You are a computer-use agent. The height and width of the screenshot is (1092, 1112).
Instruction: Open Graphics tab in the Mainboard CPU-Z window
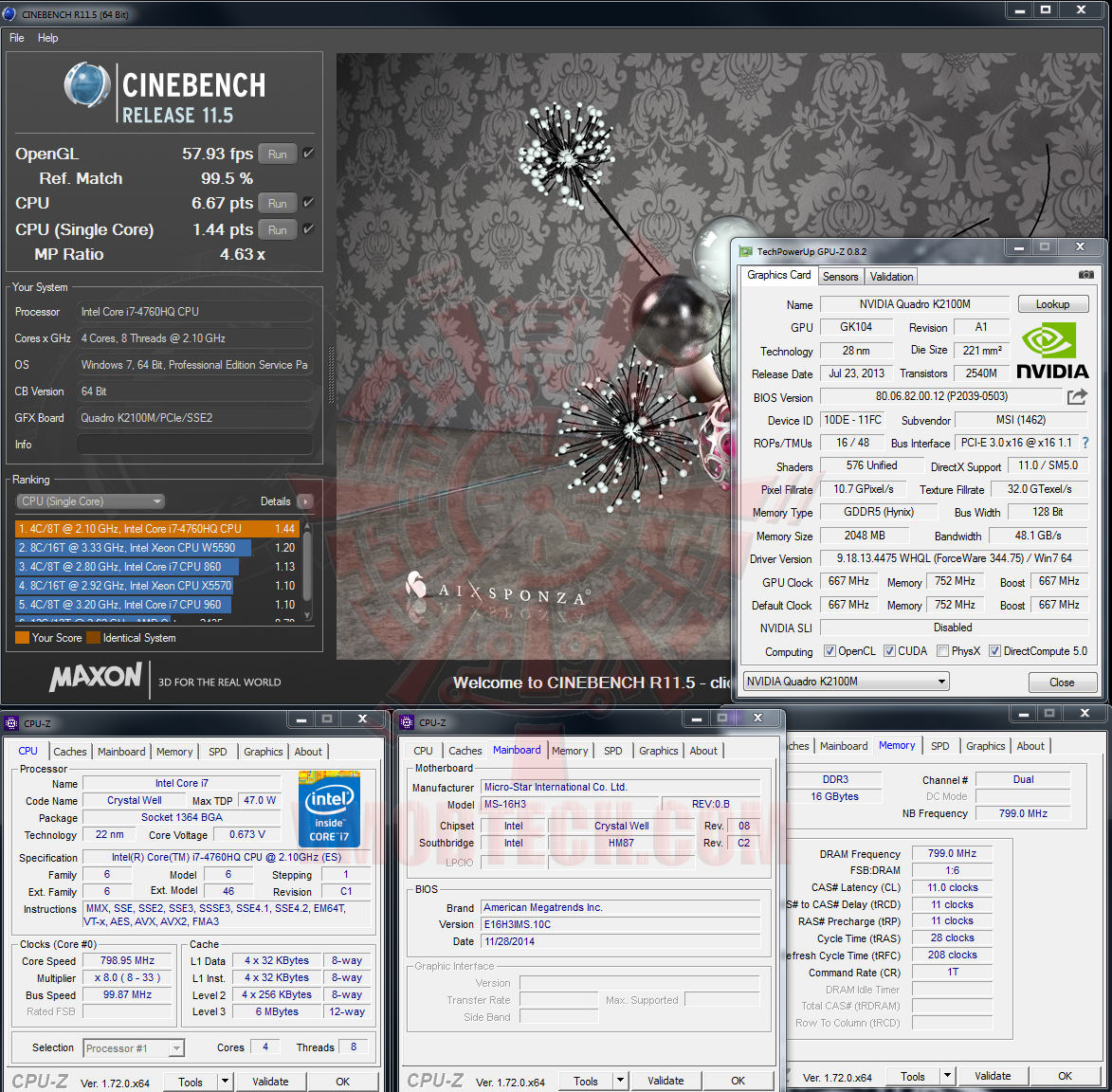(x=658, y=750)
